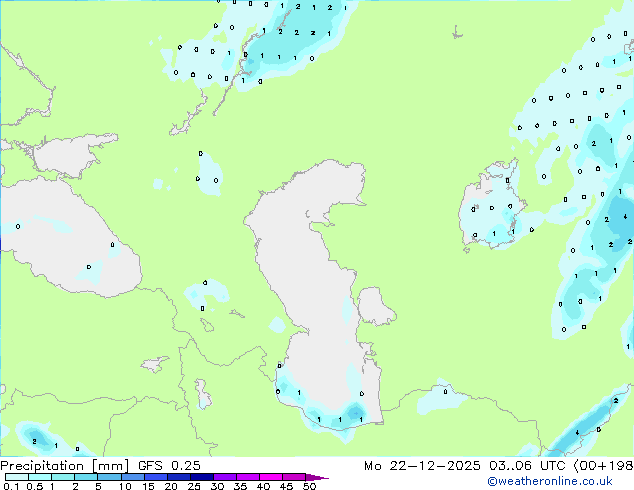This screenshot has width=634, height=490.
Task: Pick the 2–5 mm legend swatch
Action: point(86,477)
